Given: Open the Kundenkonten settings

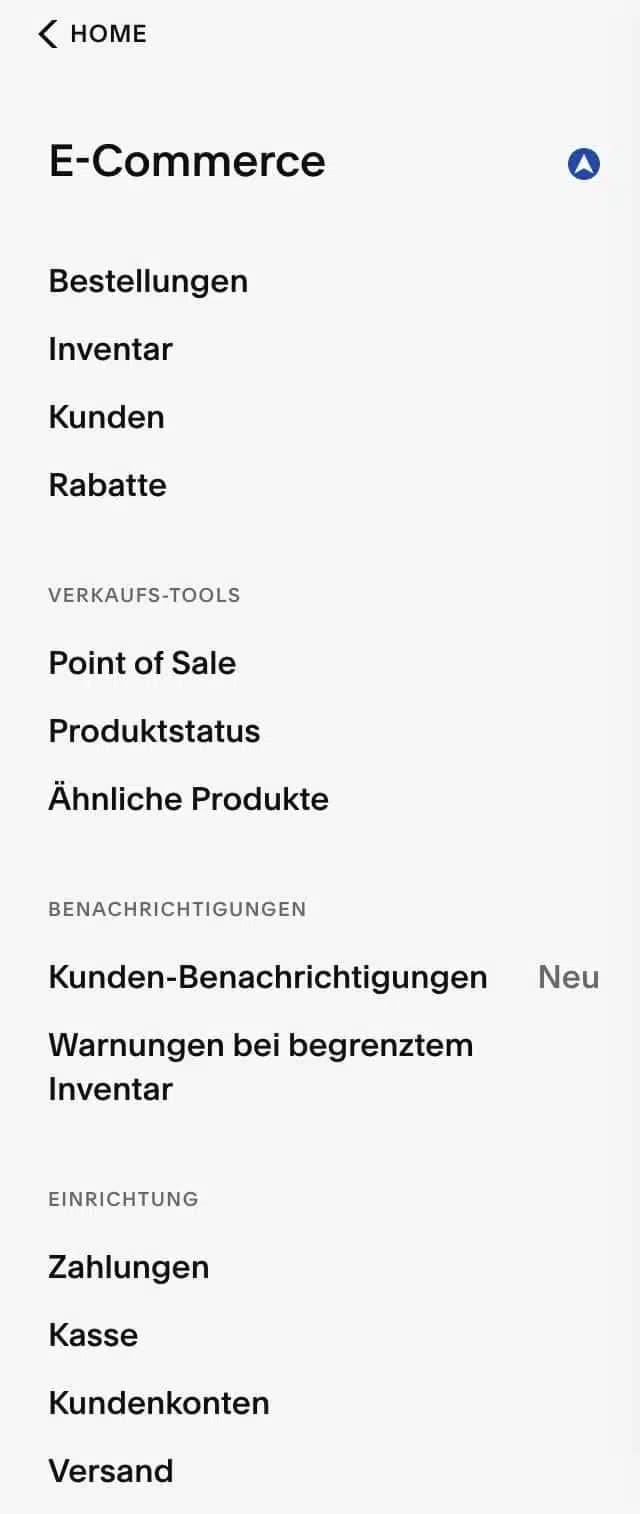Looking at the screenshot, I should [x=158, y=1403].
